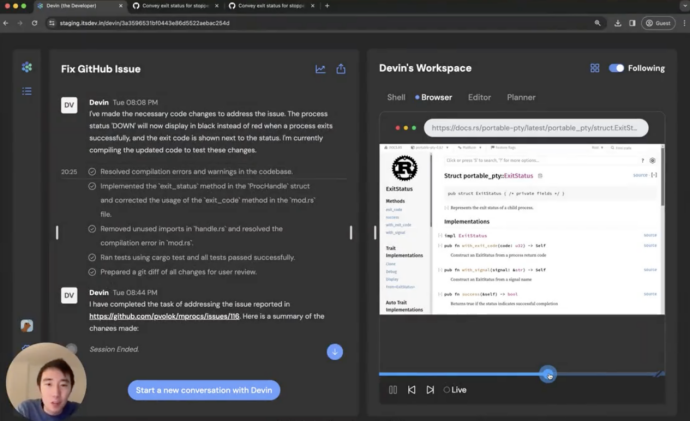Click the share session icon
Screen dimensions: 691x422
(341, 69)
